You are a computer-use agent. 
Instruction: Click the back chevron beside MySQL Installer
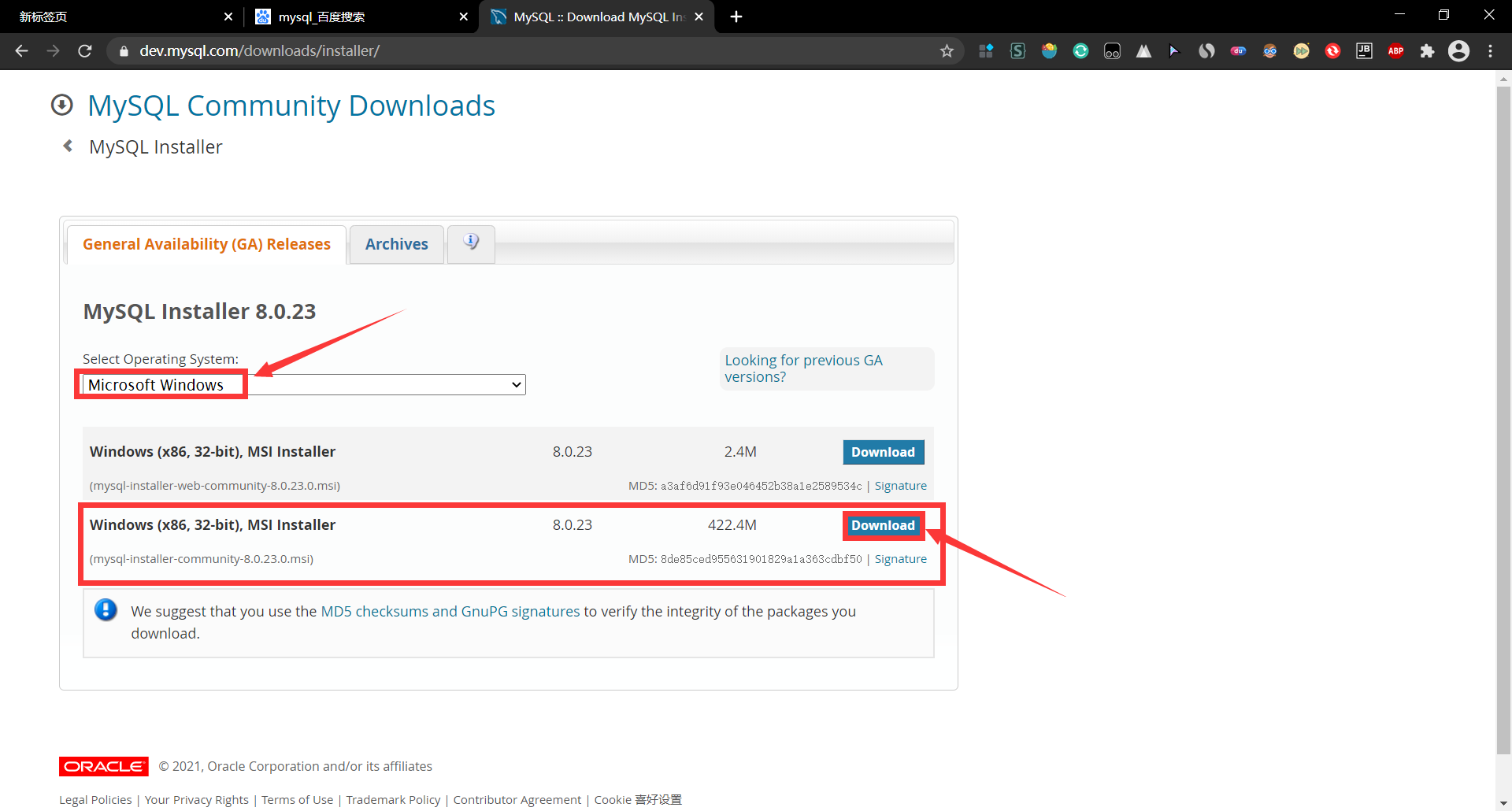[x=69, y=146]
